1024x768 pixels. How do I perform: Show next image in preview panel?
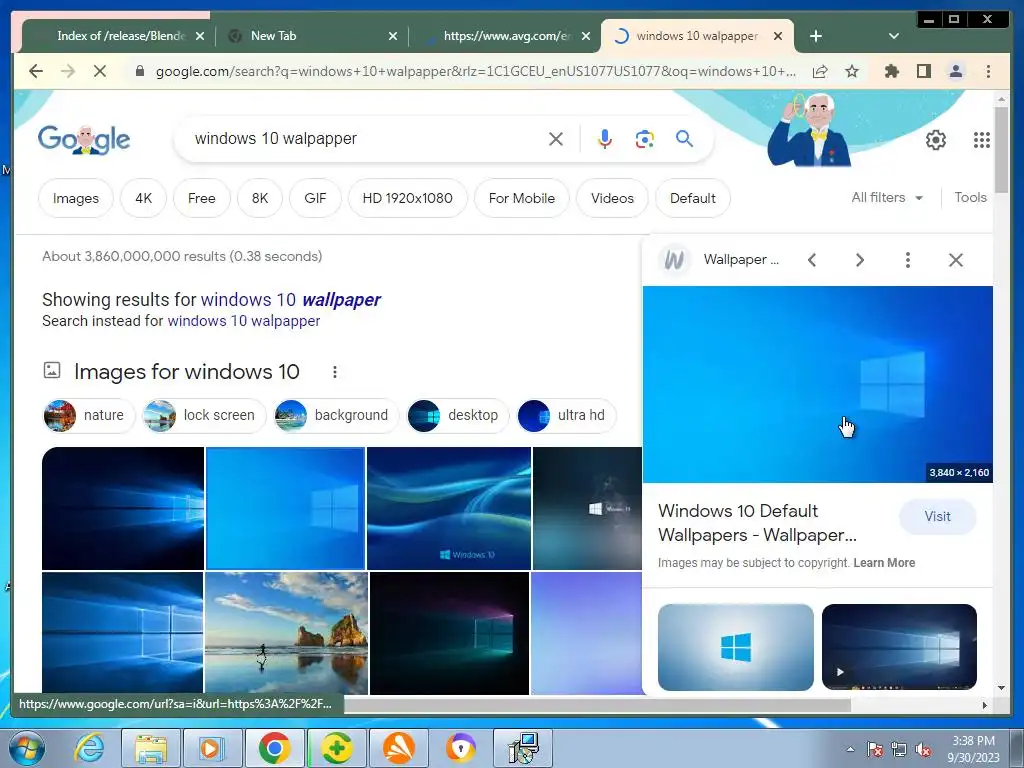(859, 260)
